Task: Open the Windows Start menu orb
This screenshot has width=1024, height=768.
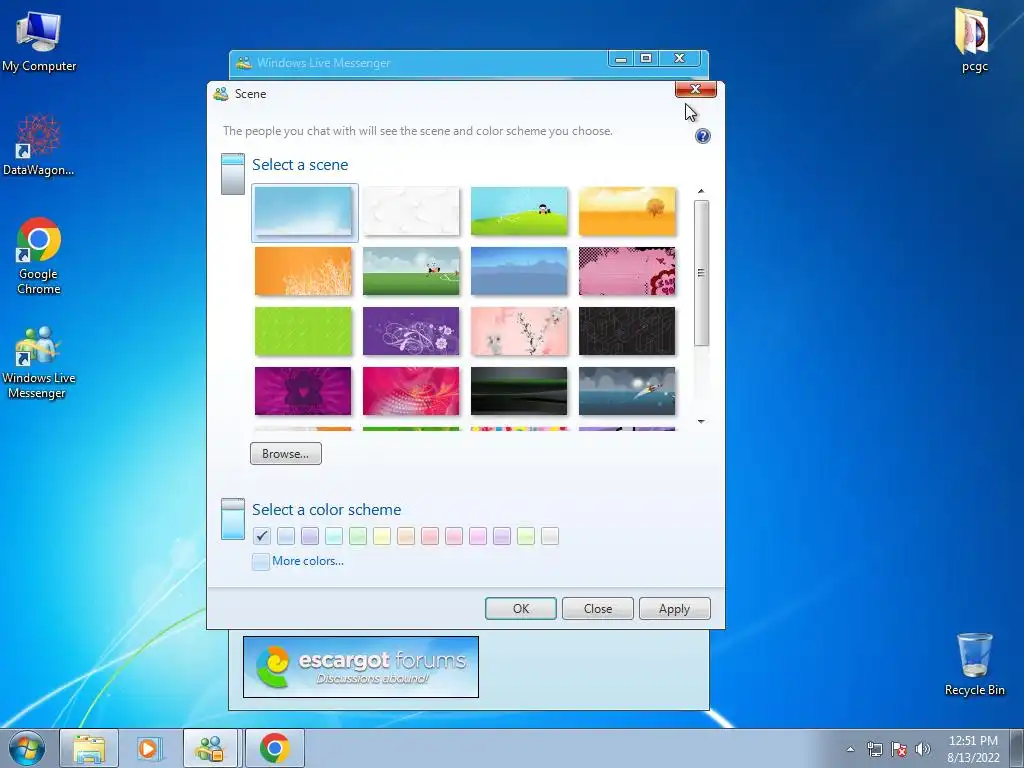Action: [x=27, y=748]
